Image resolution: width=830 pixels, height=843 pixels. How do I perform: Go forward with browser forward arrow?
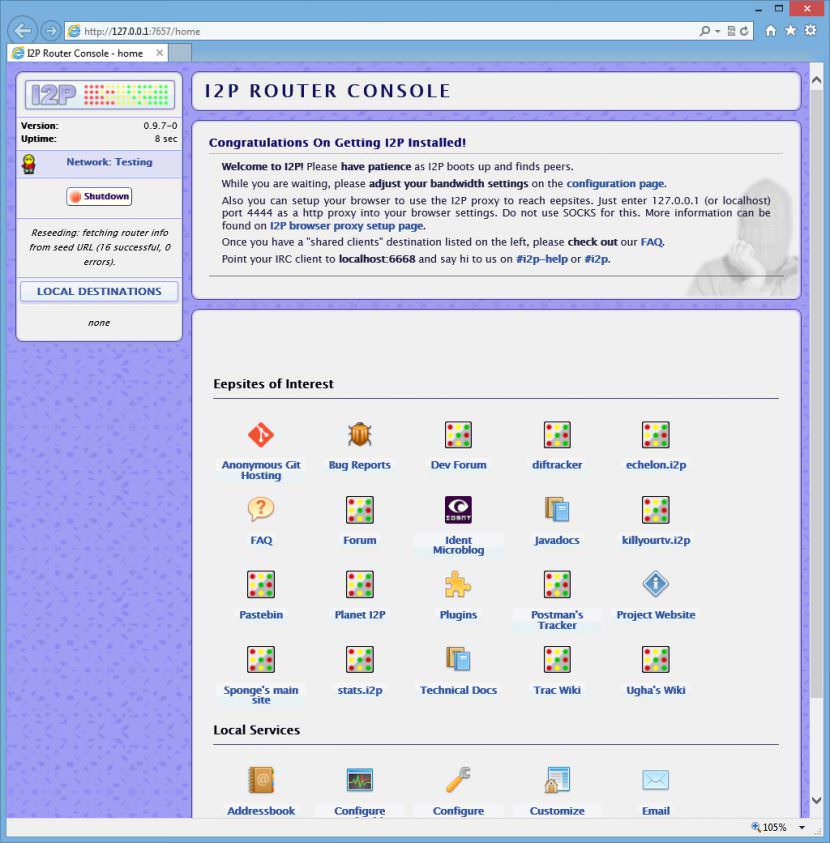click(x=51, y=31)
